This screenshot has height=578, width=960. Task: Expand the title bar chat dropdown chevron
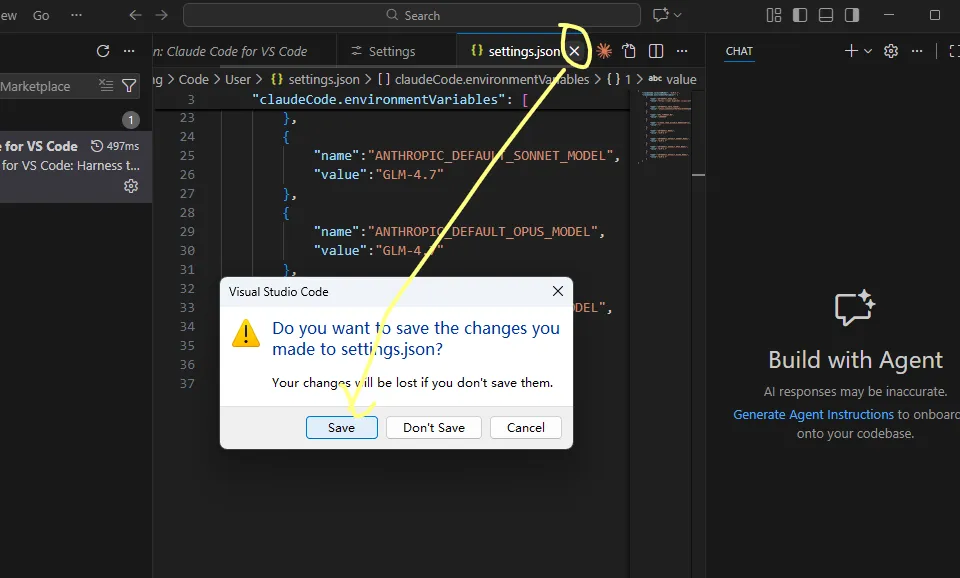pos(677,15)
